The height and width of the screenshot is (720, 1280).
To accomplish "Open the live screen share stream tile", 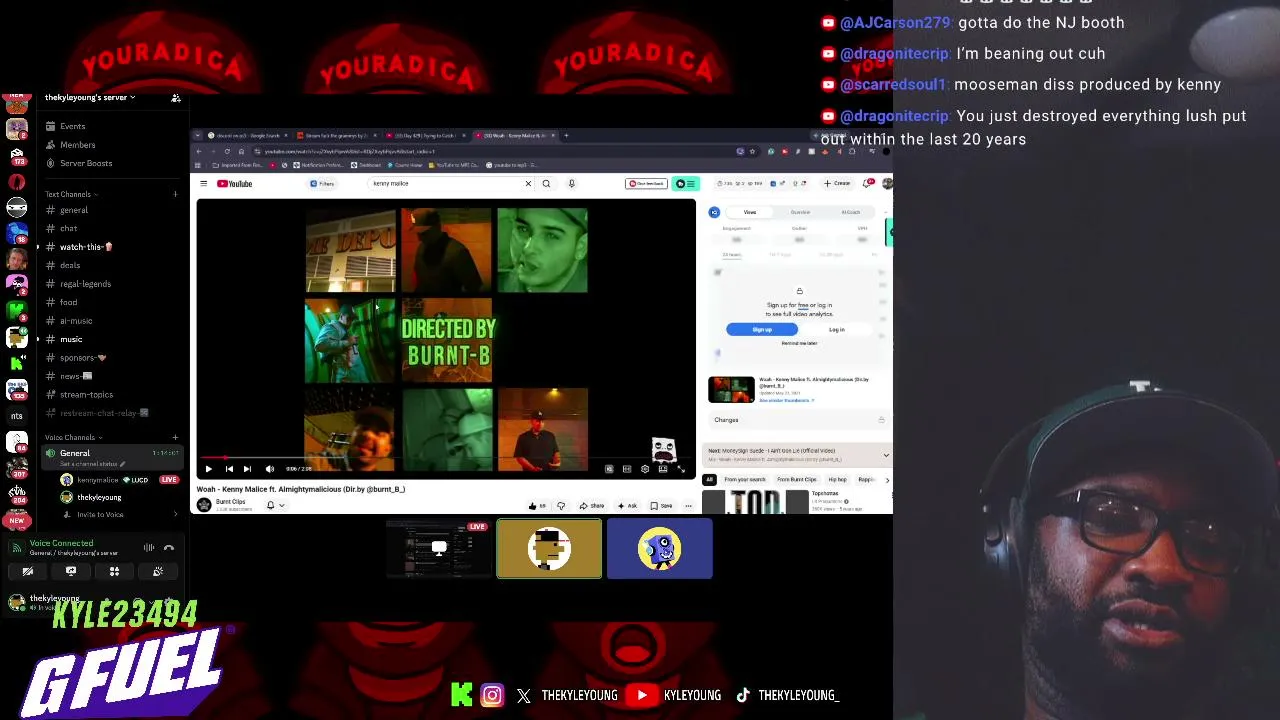I will tap(439, 549).
